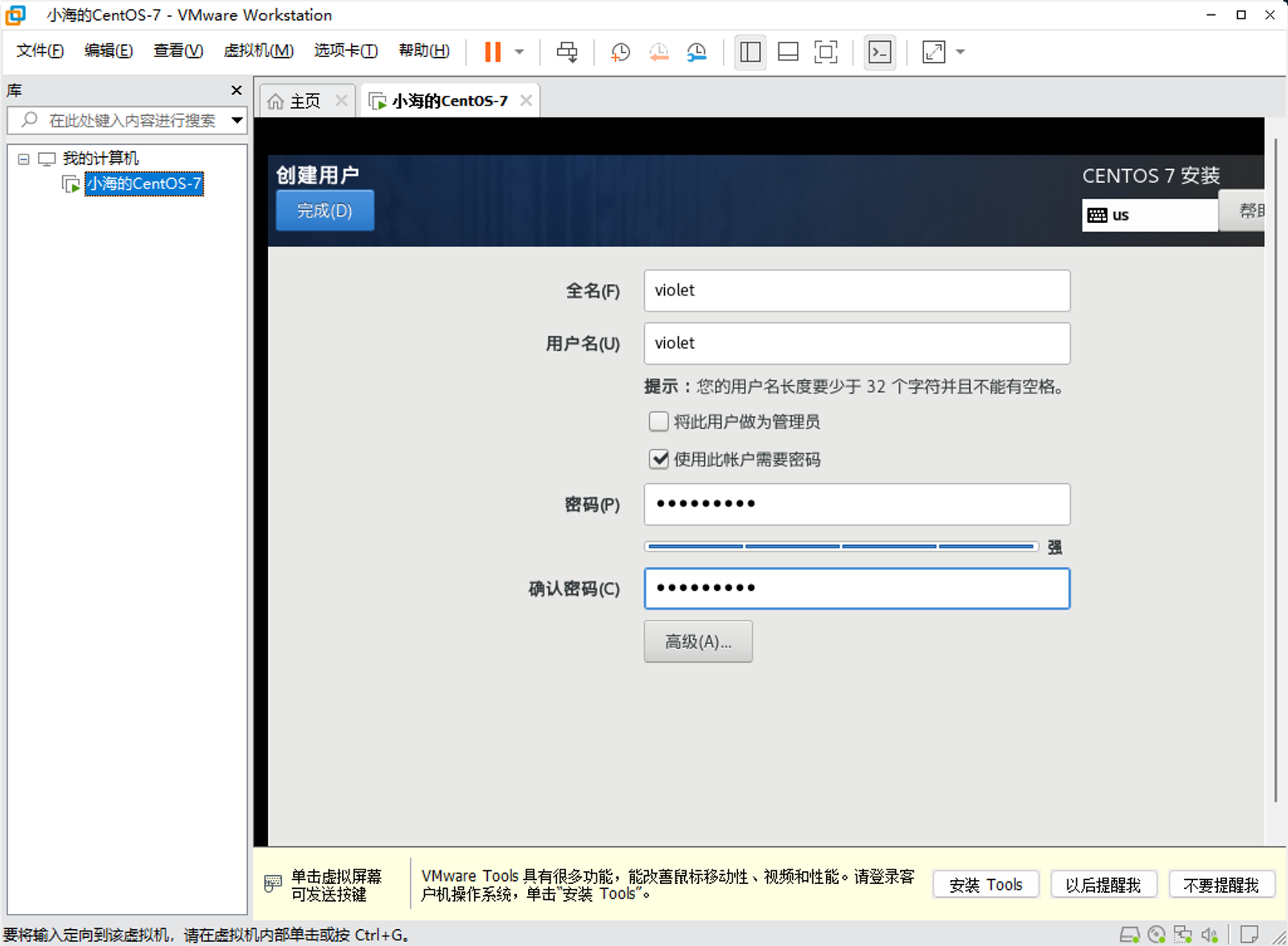Click the keyboard icon in hint bar
Image resolution: width=1288 pixels, height=946 pixels.
click(273, 884)
